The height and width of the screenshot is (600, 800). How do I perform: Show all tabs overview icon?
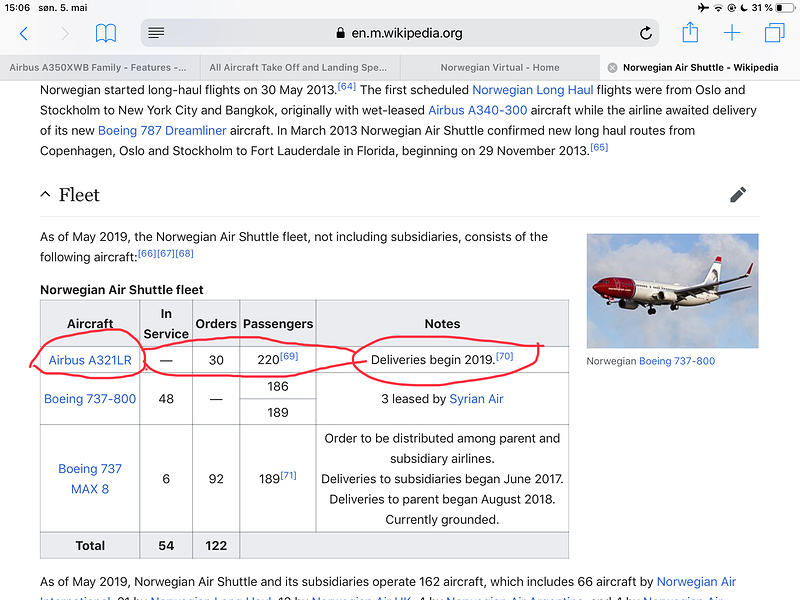coord(774,33)
